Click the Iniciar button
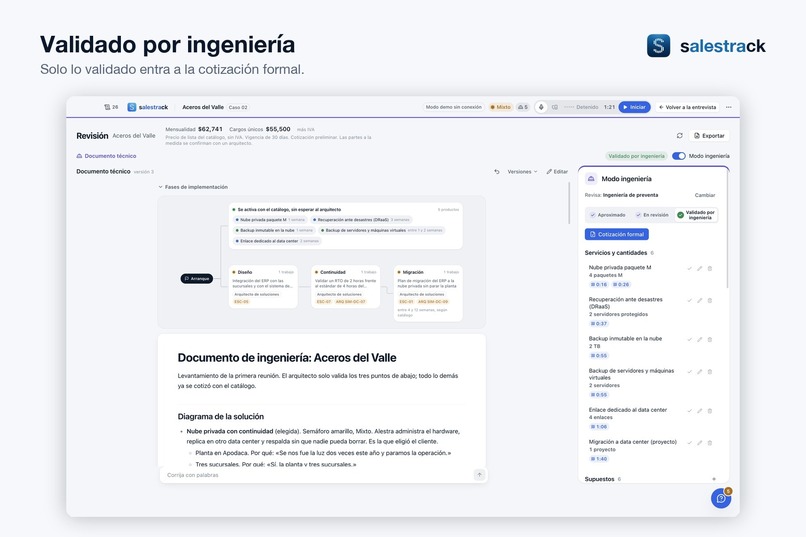Screen dimensions: 806x537 [634, 107]
